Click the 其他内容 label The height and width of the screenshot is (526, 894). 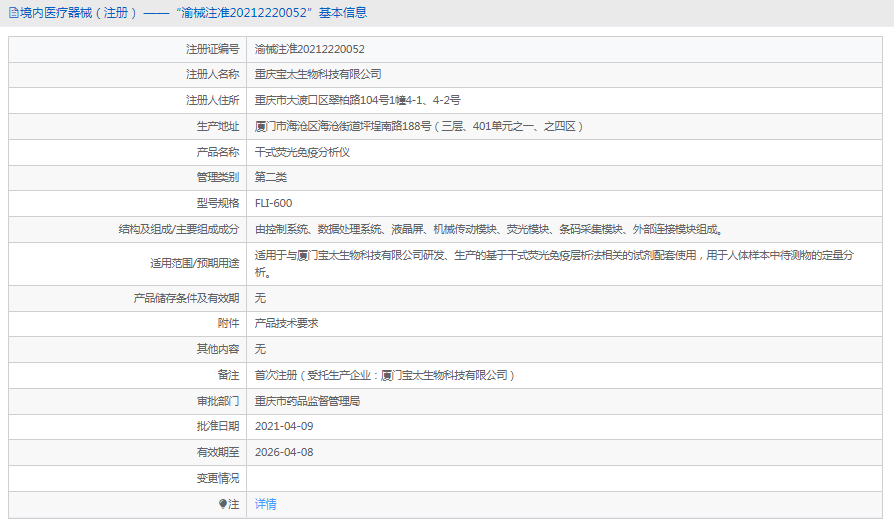click(218, 349)
